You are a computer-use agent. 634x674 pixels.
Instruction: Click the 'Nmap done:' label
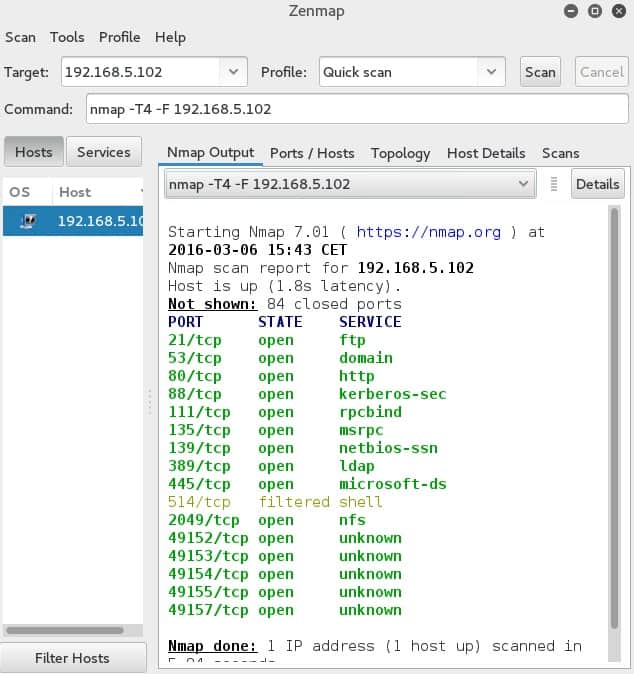(x=212, y=646)
